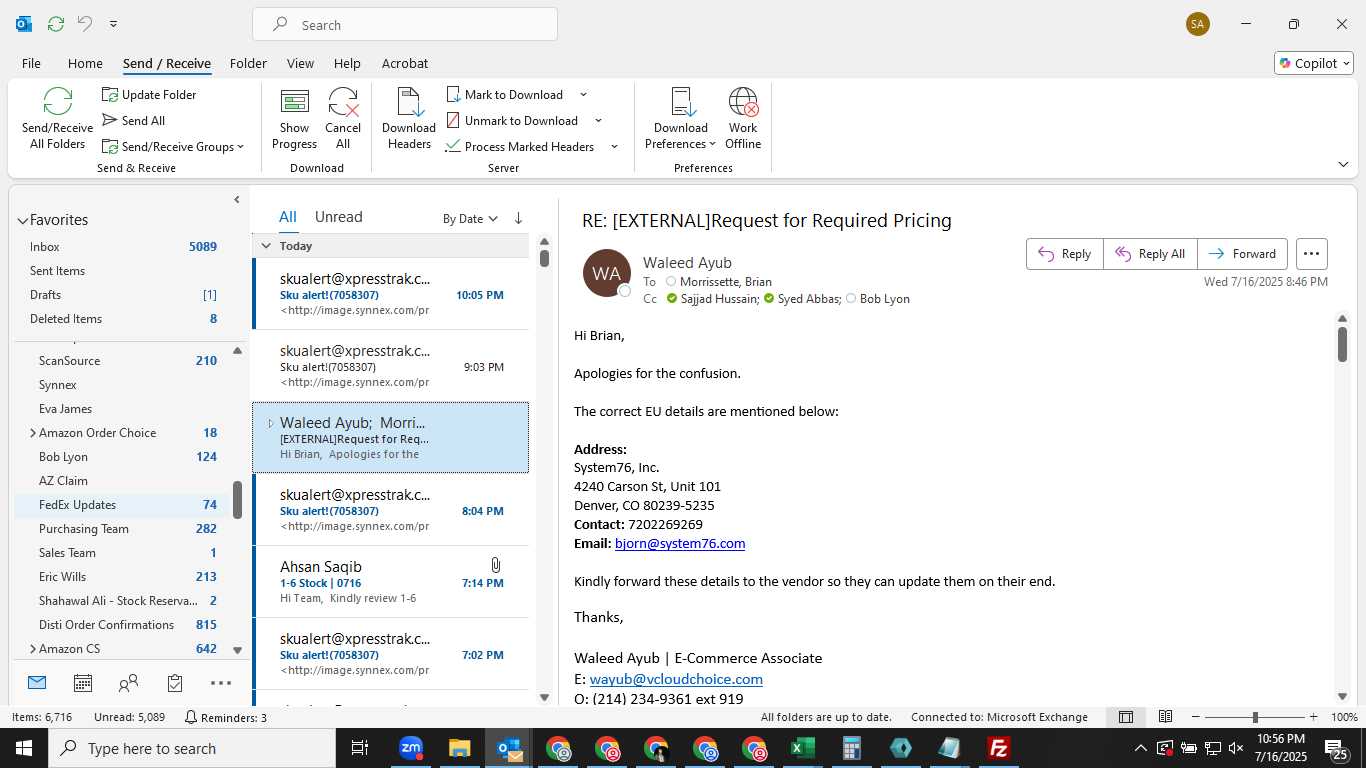
Task: Open more actions ellipsis in message
Action: tap(1312, 254)
